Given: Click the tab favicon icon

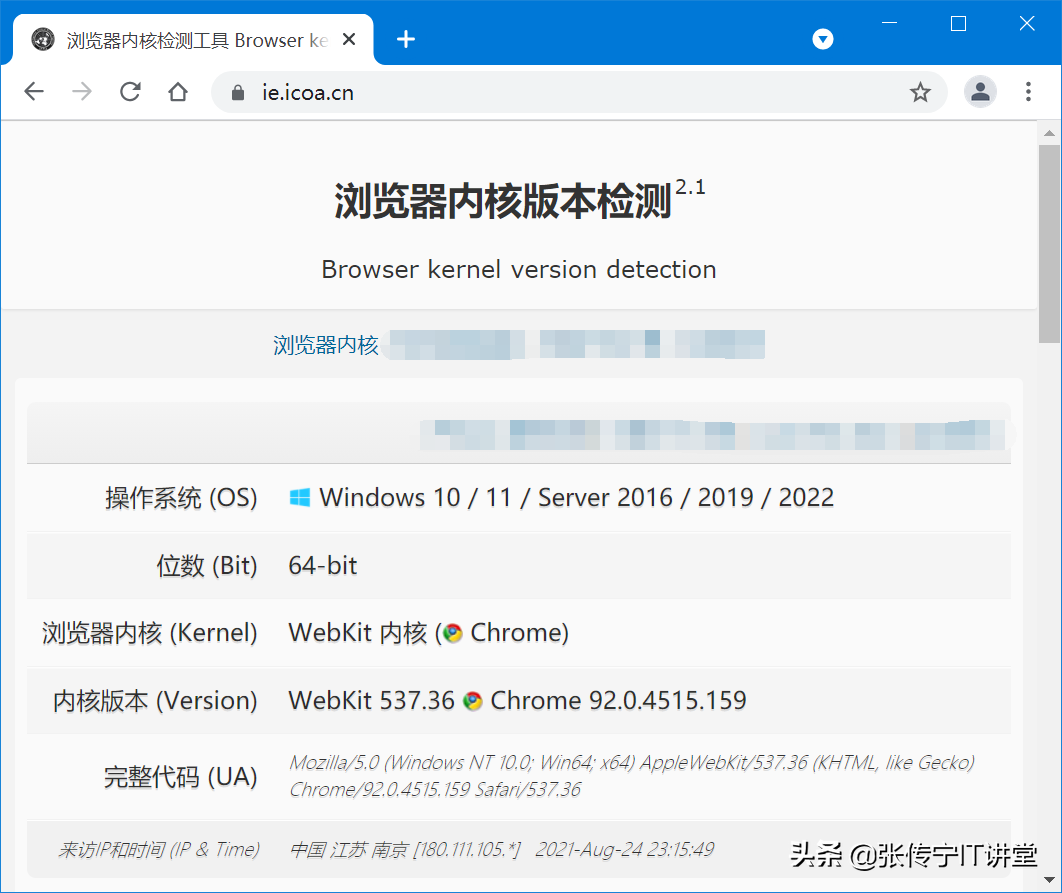Looking at the screenshot, I should 43,39.
